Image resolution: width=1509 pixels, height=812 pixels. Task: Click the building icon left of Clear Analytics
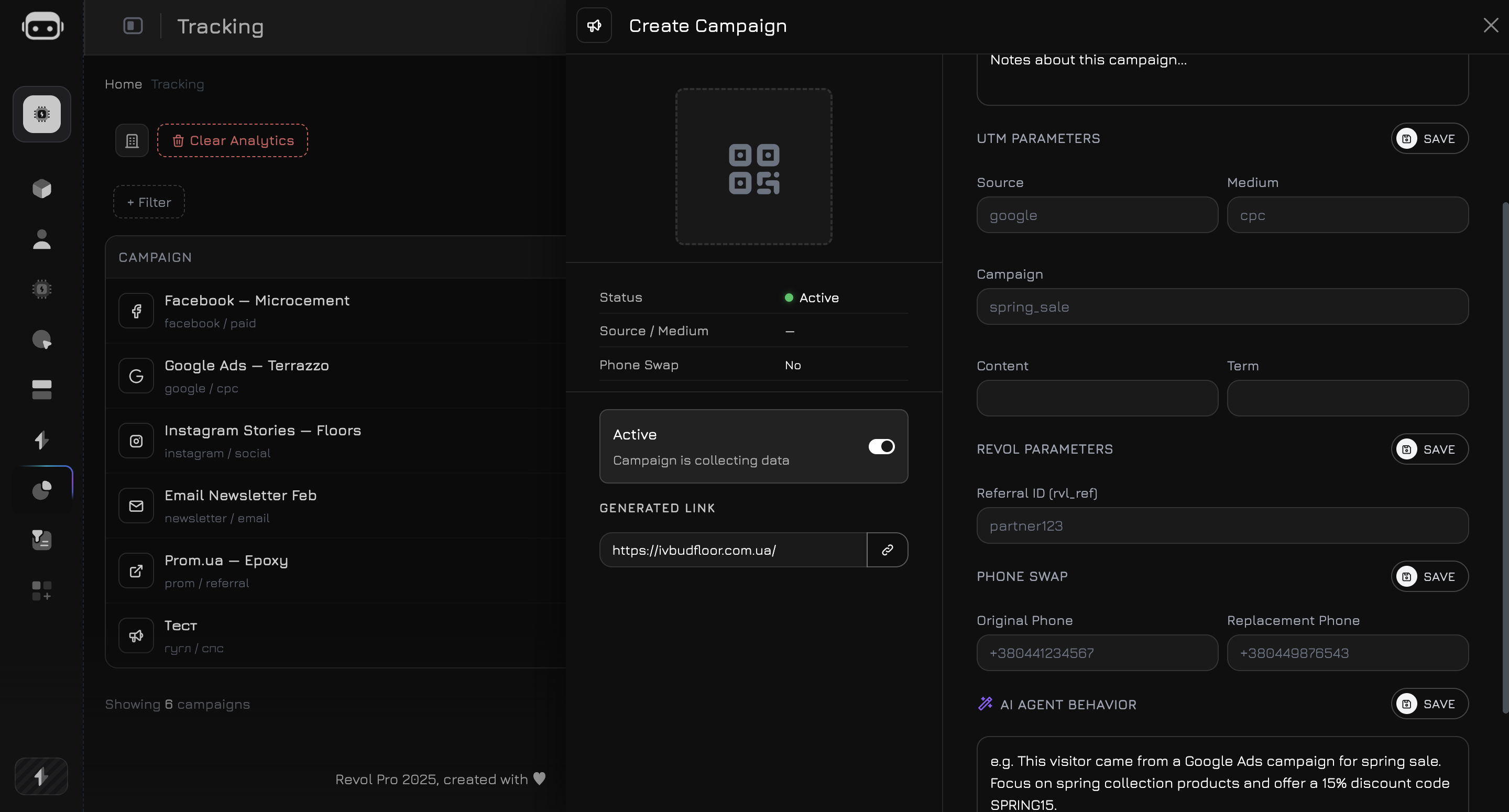click(131, 140)
